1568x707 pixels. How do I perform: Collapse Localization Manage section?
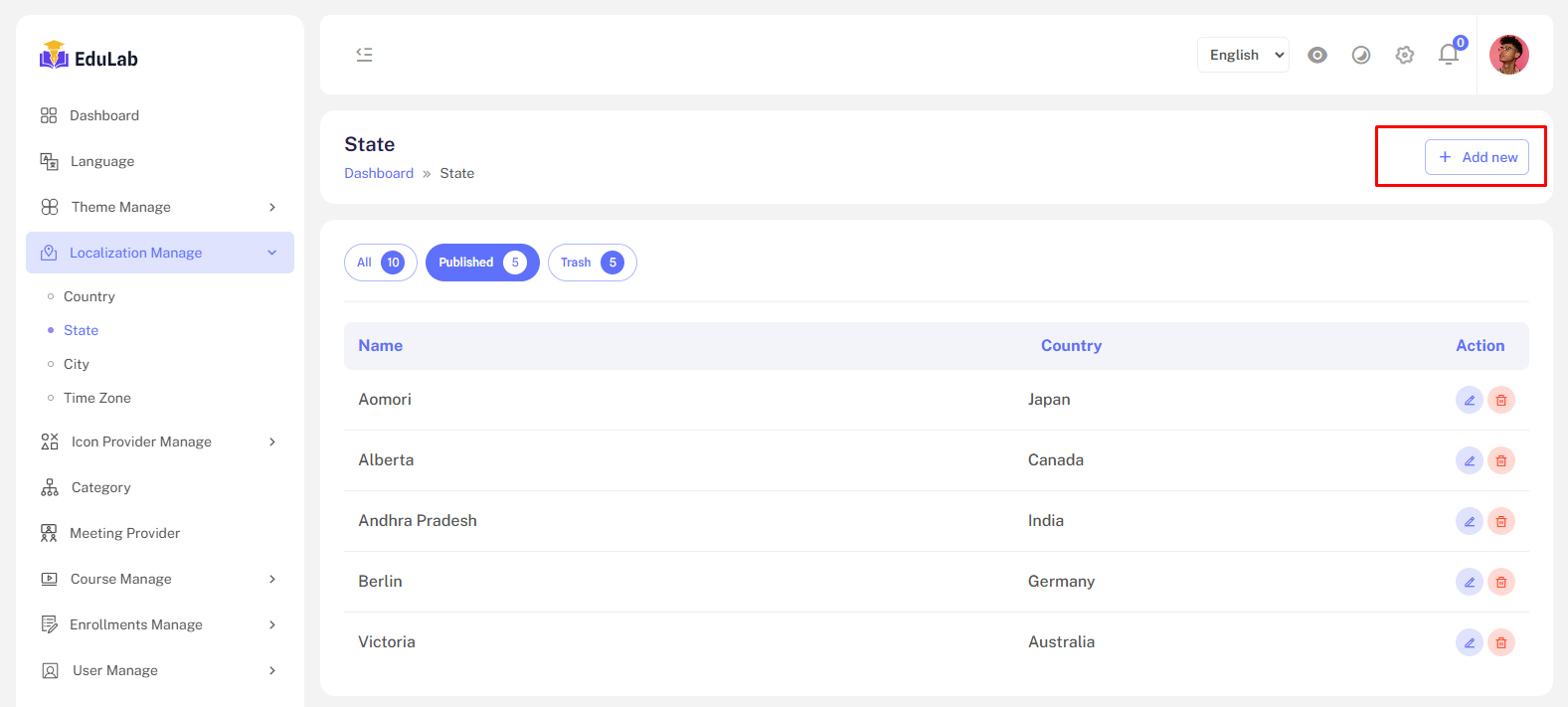coord(159,253)
